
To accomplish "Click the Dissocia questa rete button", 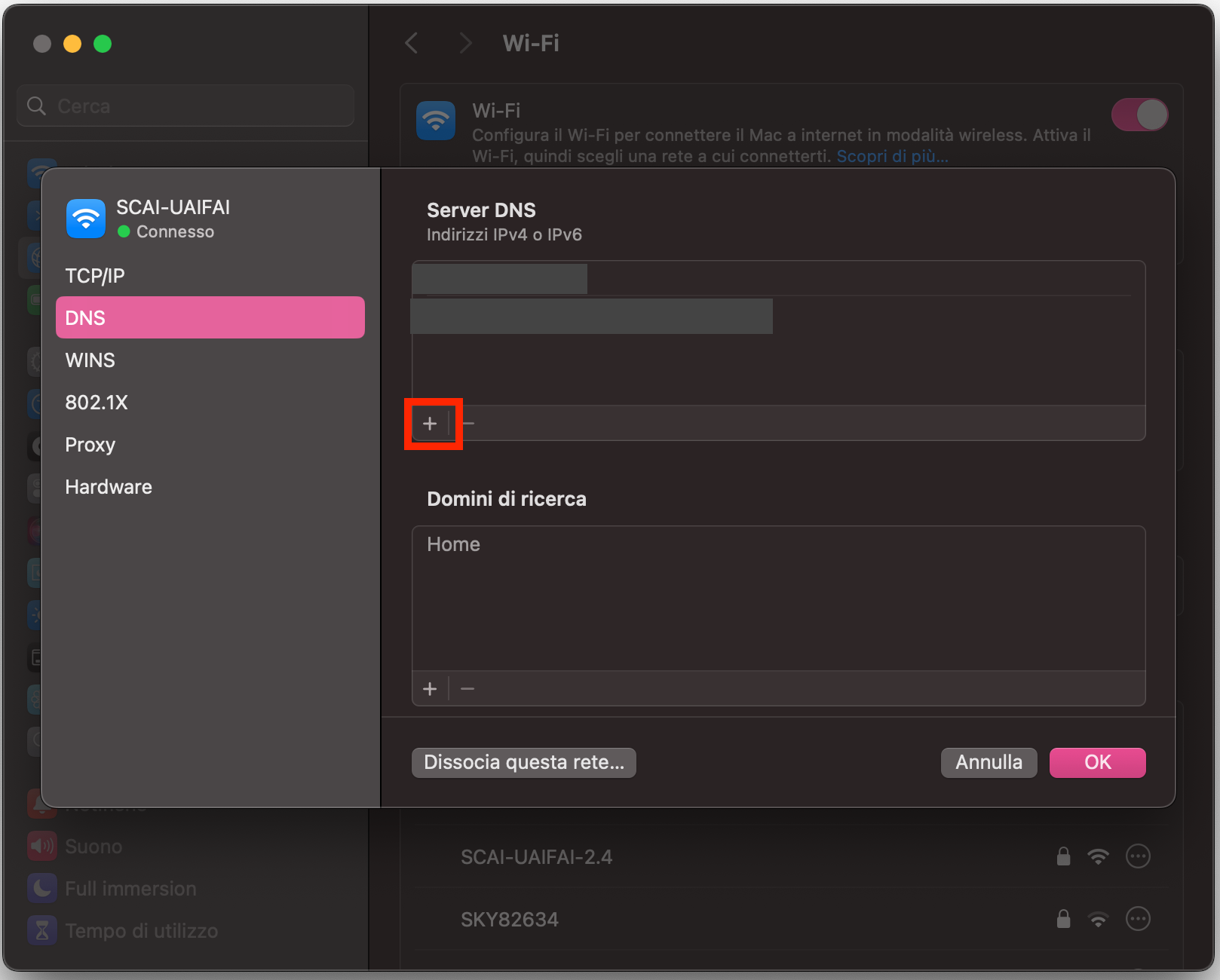I will click(x=523, y=762).
